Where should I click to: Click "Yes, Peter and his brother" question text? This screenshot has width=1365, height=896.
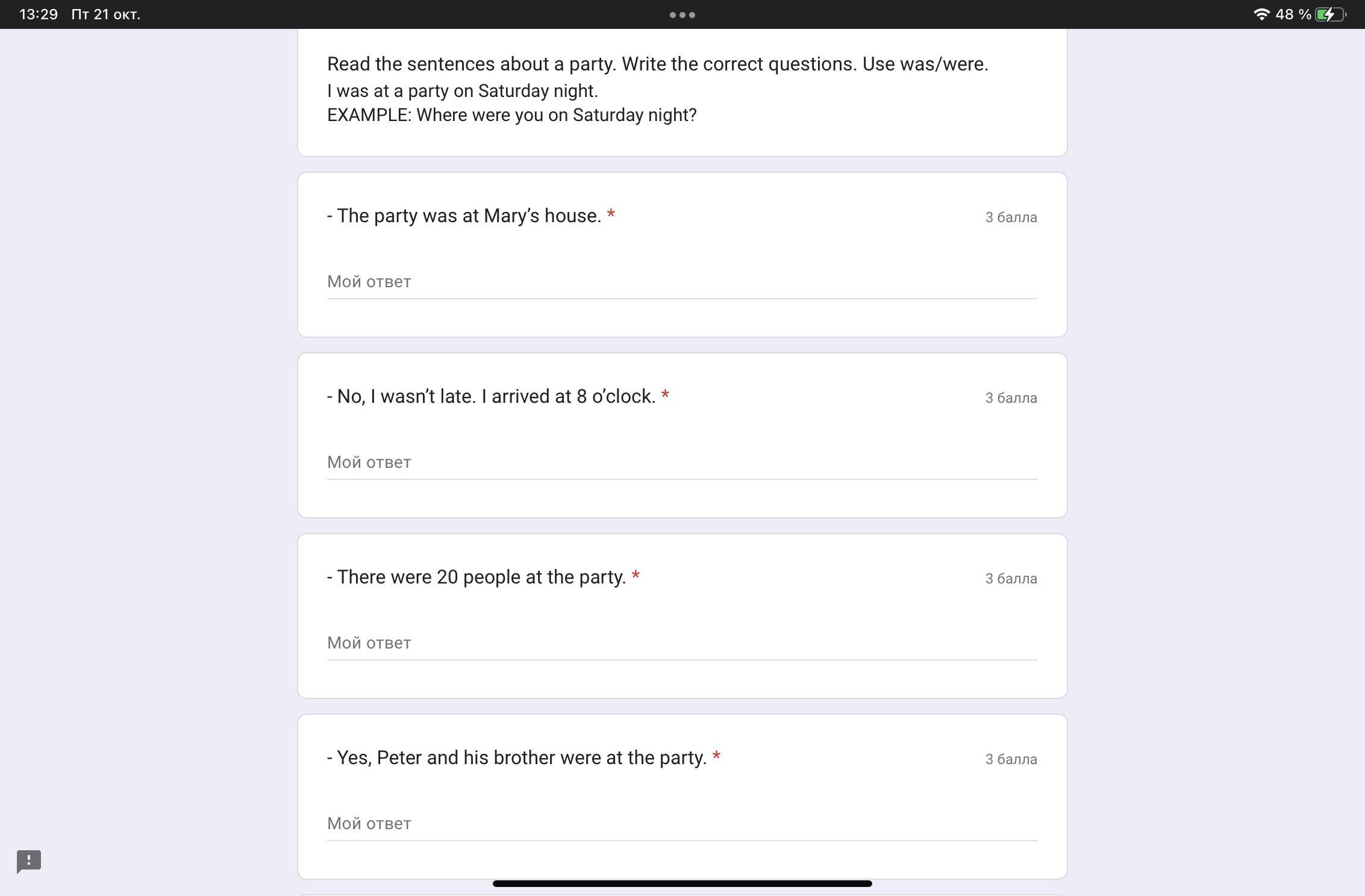pos(517,758)
